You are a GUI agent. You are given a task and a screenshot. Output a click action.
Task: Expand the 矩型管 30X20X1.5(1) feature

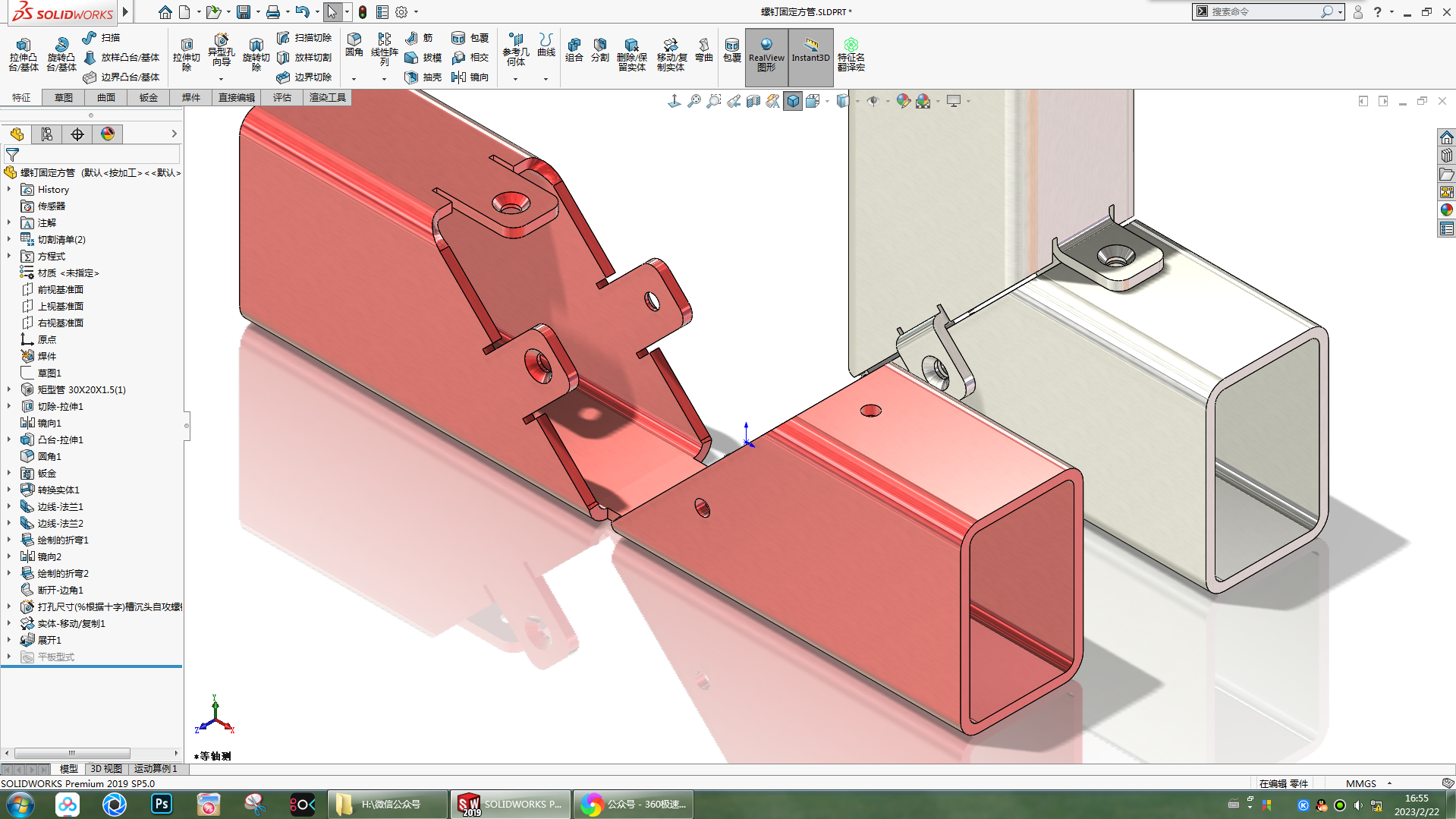tap(9, 390)
